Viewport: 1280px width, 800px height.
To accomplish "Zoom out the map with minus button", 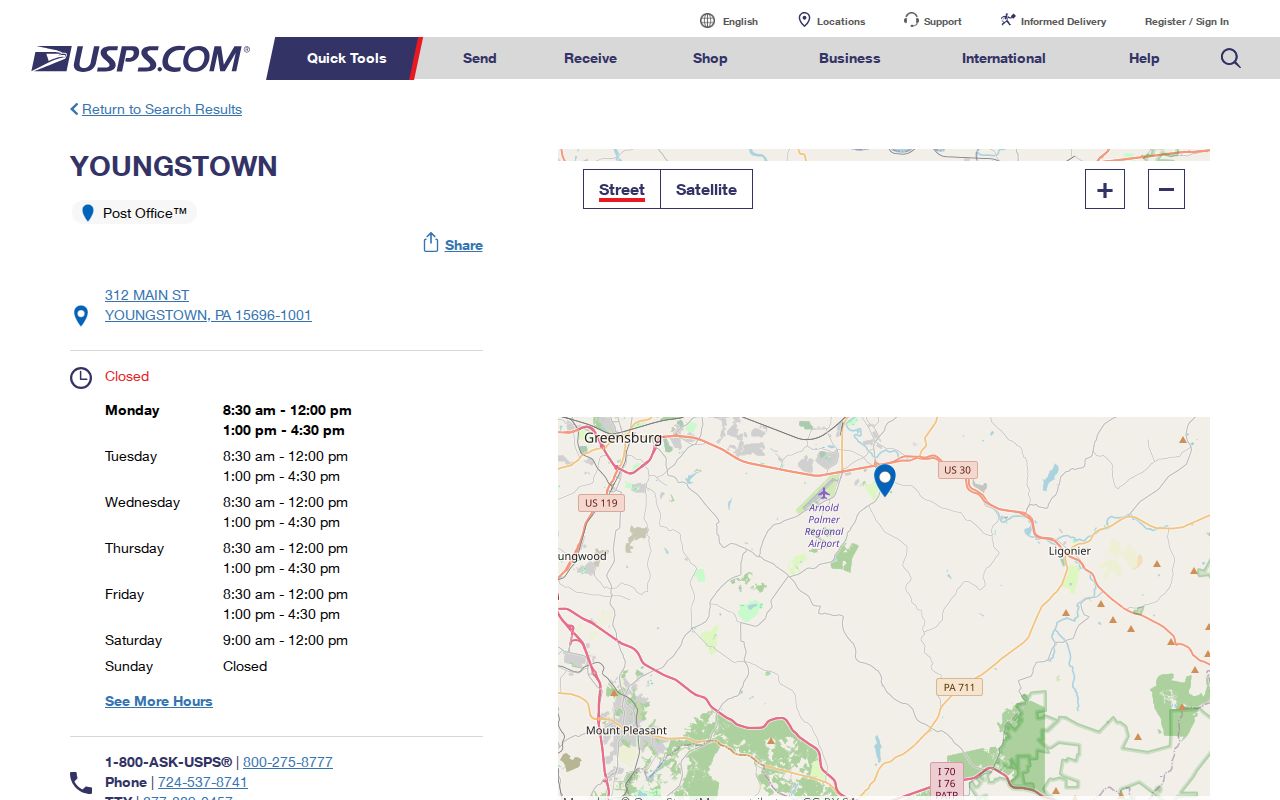I will tap(1166, 189).
